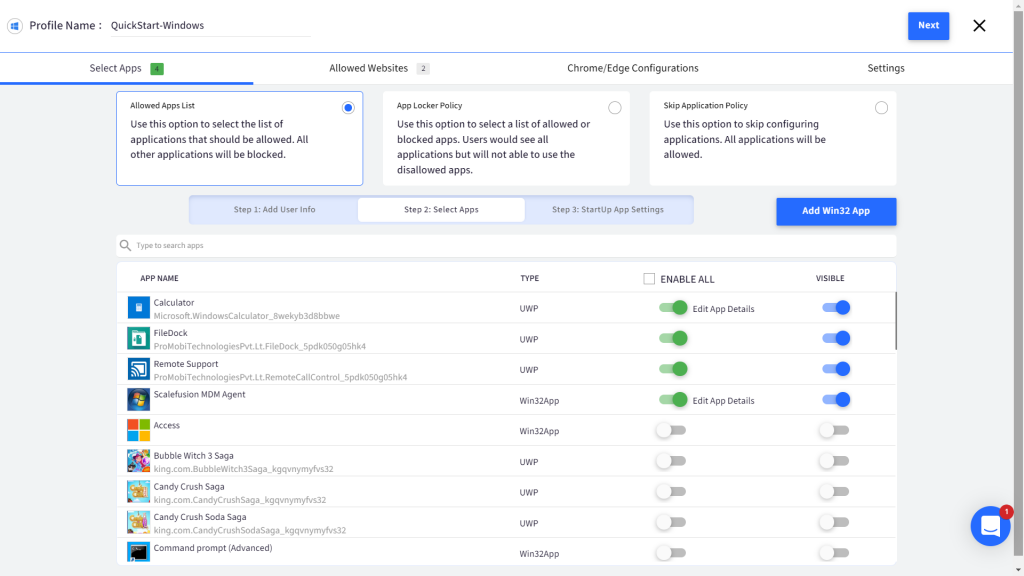Click the search magnifier icon
1024x576 pixels.
point(125,246)
